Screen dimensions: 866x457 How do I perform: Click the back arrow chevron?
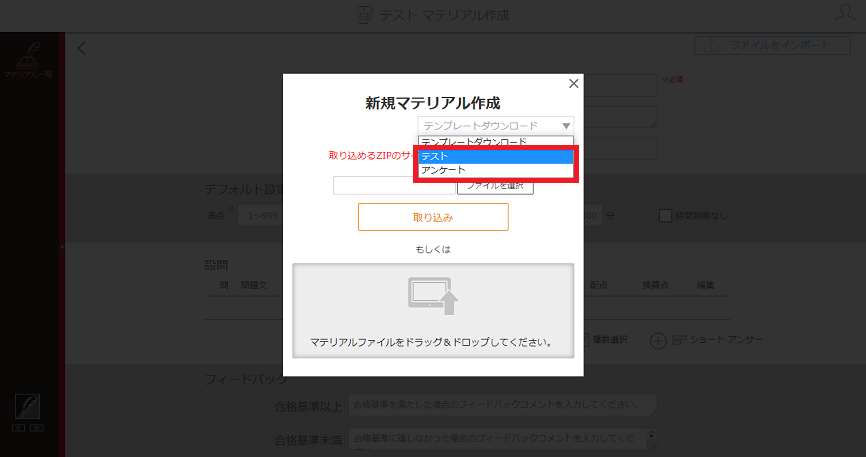82,48
